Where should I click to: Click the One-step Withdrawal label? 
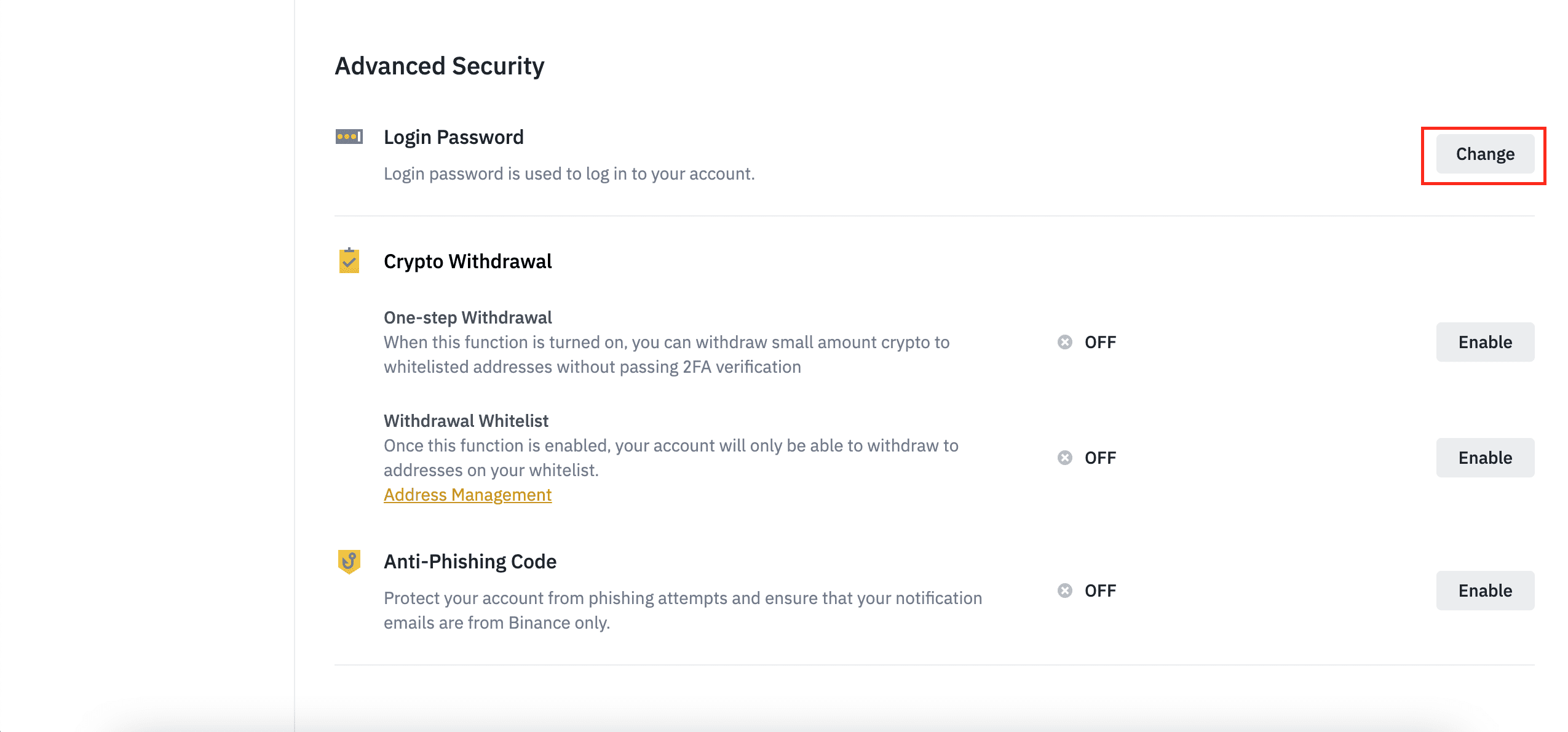click(467, 317)
